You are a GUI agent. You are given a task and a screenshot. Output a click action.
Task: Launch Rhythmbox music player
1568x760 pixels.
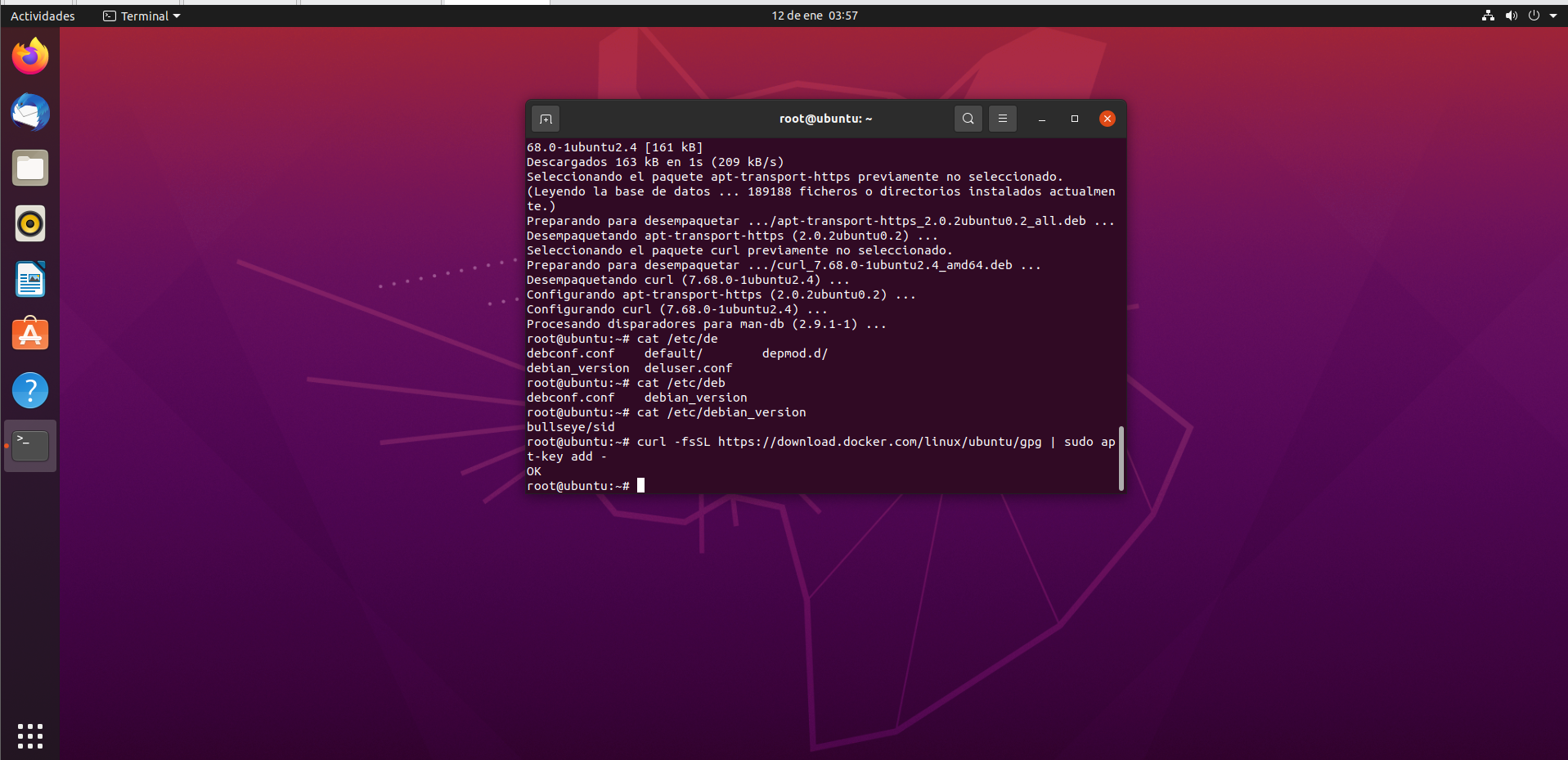[29, 223]
